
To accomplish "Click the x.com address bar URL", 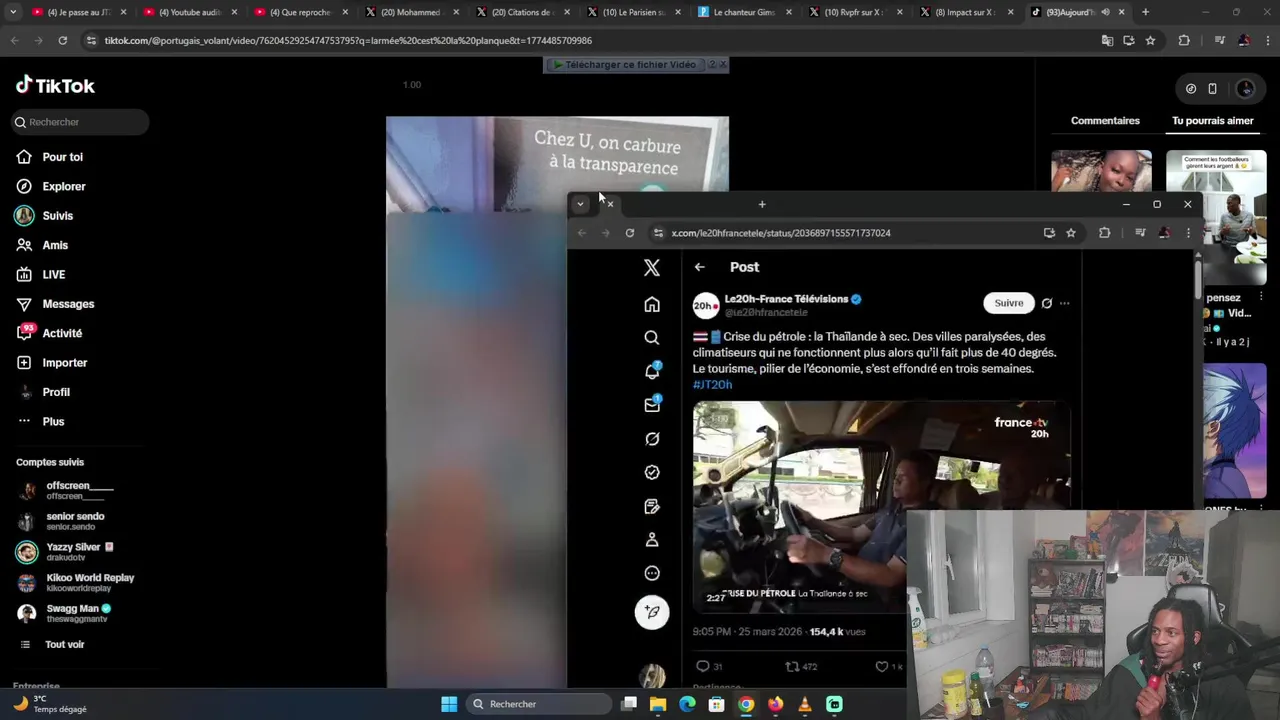I will coord(780,233).
